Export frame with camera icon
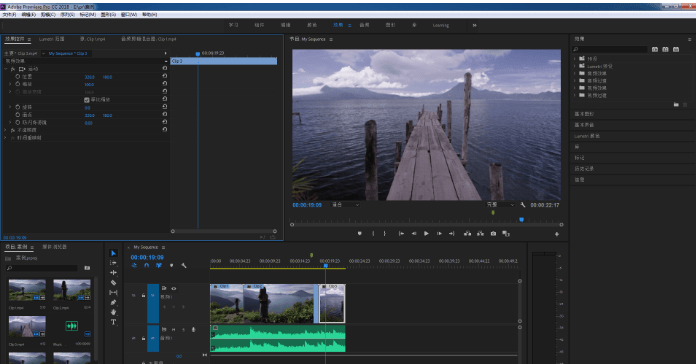 tap(493, 233)
